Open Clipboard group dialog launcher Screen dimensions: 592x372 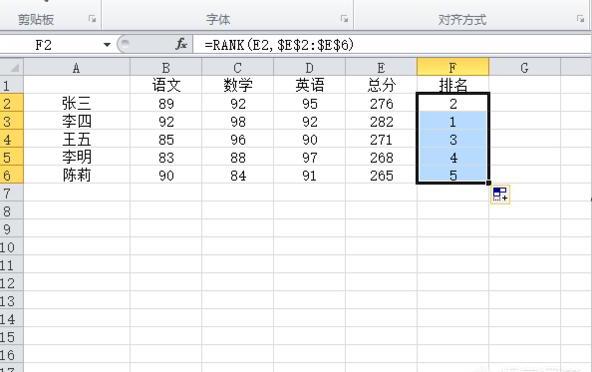click(x=92, y=18)
